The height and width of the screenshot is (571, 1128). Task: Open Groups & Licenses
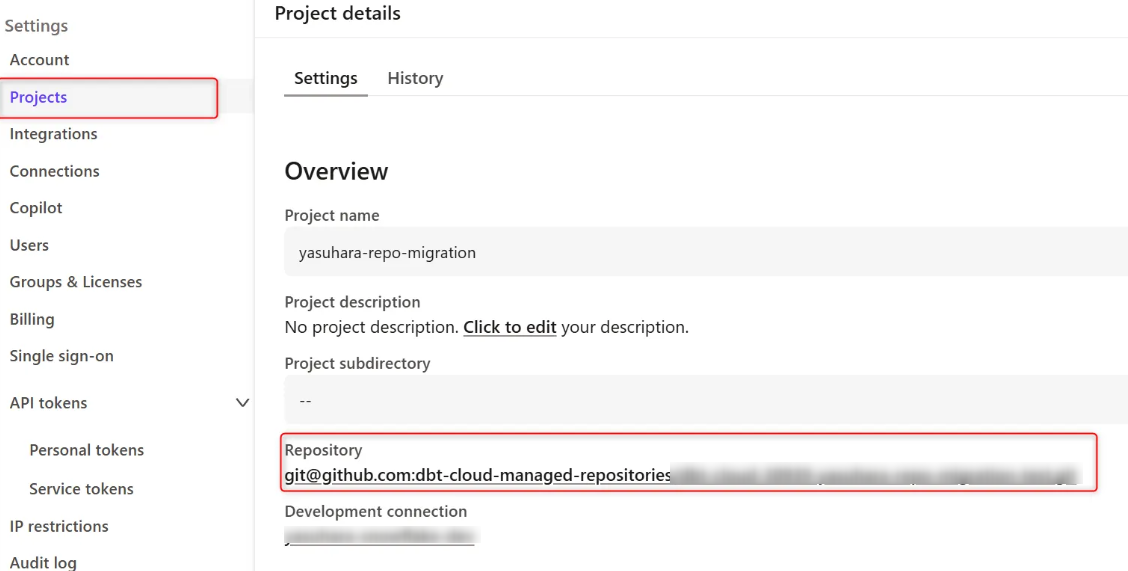click(76, 282)
